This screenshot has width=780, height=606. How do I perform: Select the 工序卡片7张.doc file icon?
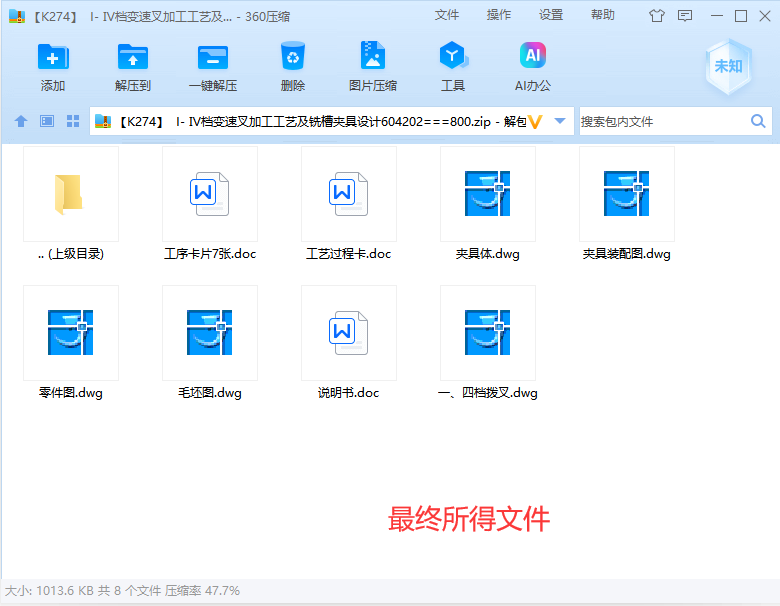(209, 194)
